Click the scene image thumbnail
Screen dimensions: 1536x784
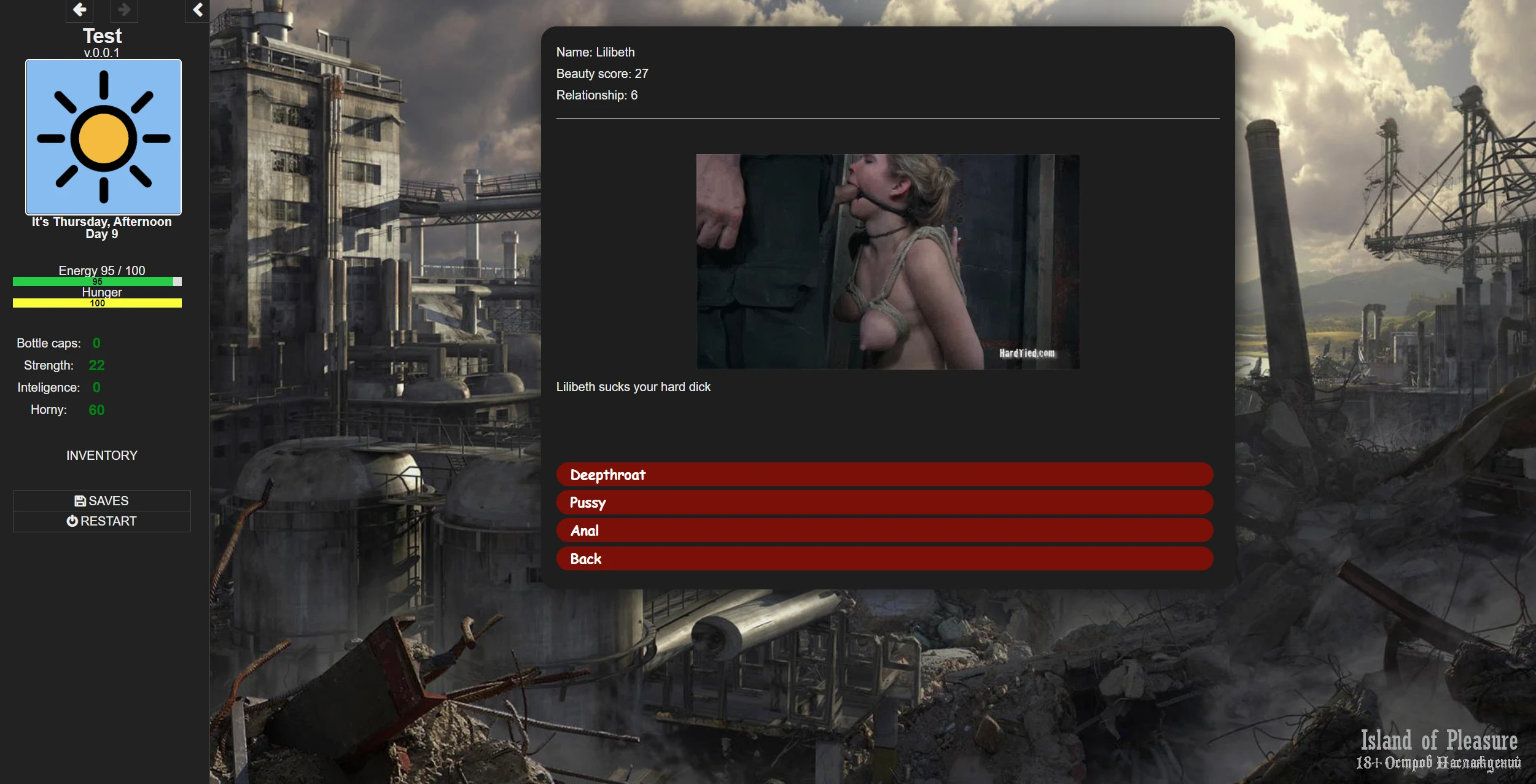[x=887, y=262]
